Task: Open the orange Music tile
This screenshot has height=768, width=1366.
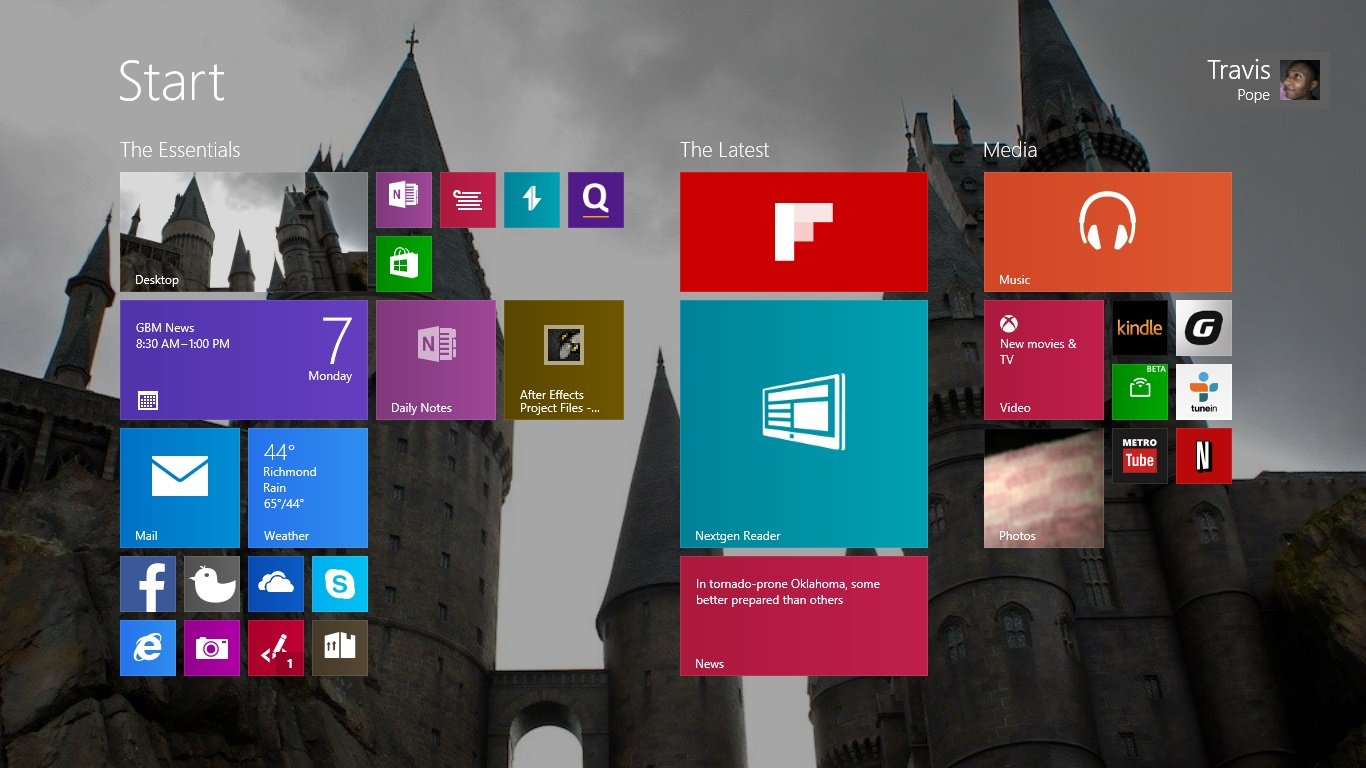Action: click(x=1108, y=232)
